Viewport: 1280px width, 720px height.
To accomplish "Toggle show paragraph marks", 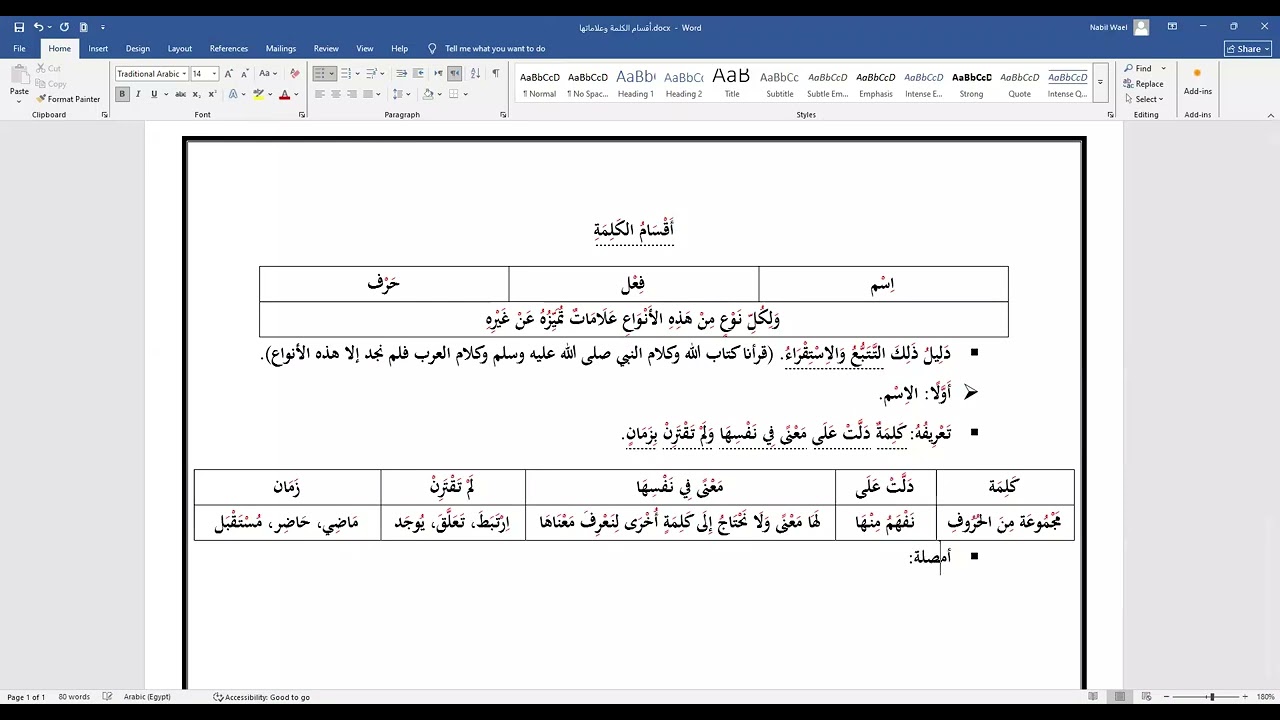I will tap(496, 73).
